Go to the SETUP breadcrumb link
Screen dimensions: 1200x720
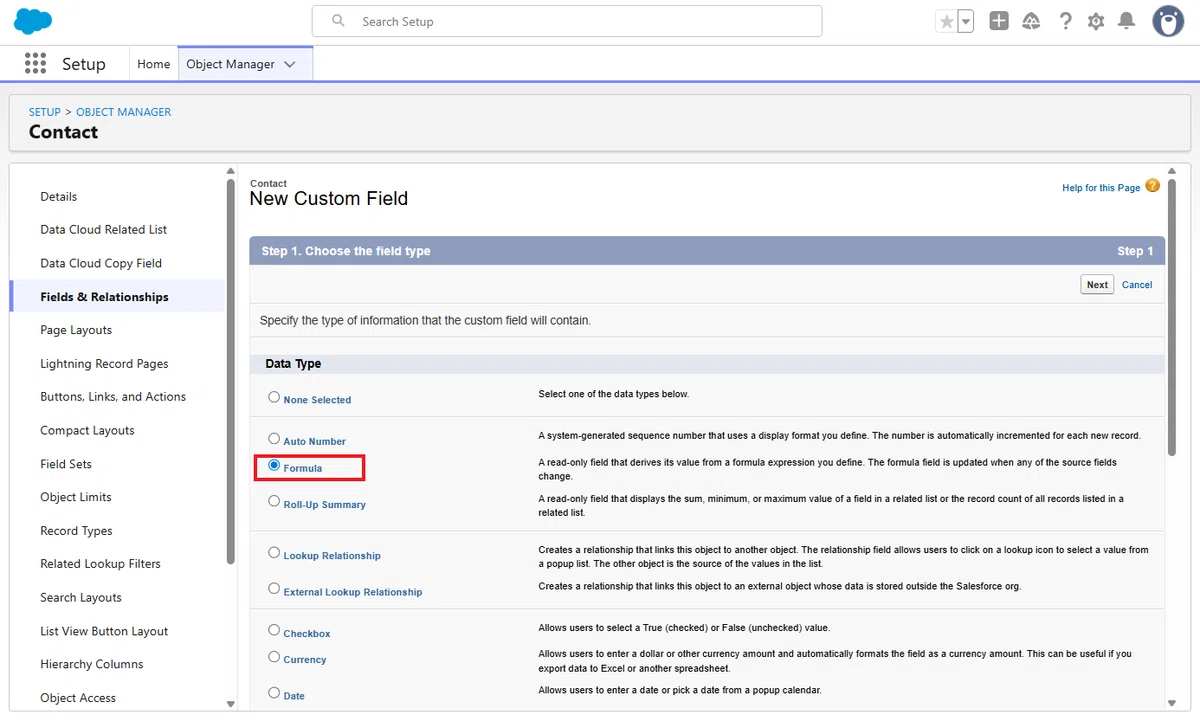click(x=45, y=112)
